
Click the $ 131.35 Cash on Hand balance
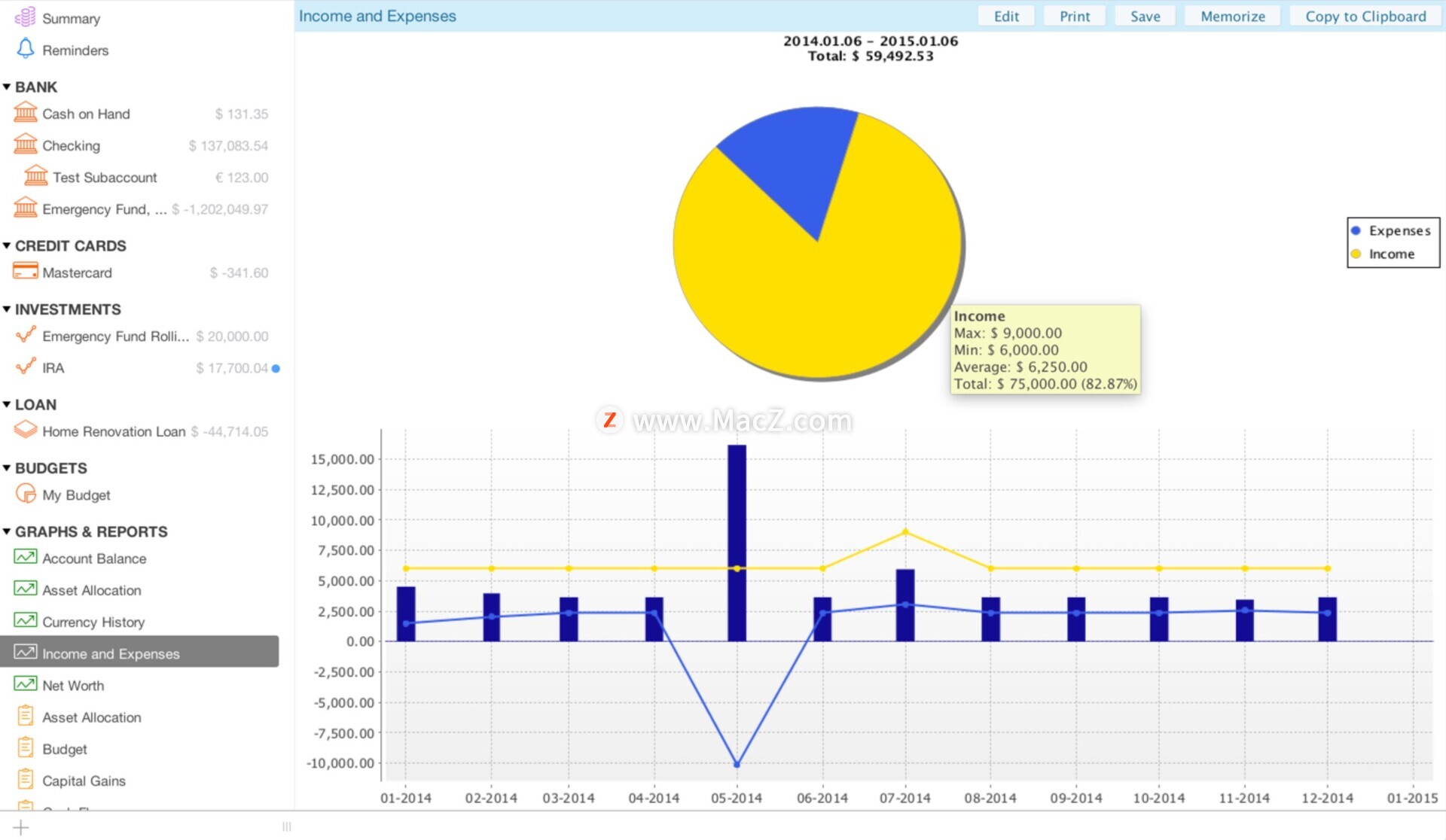(241, 114)
